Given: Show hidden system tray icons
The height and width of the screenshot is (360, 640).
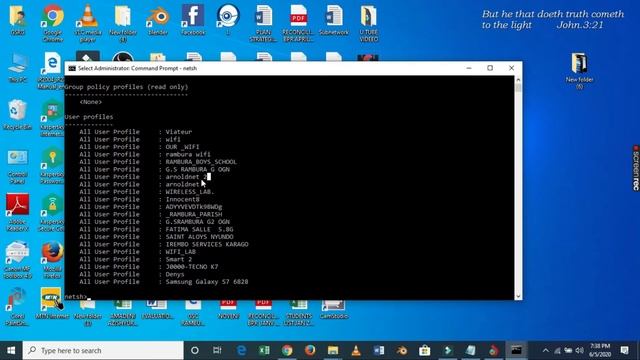Looking at the screenshot, I should [546, 351].
